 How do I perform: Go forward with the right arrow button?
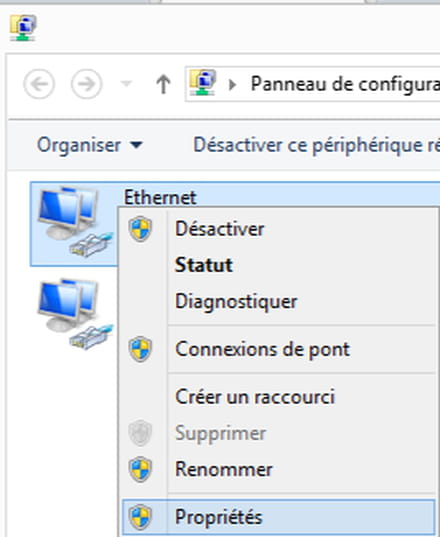(x=86, y=84)
